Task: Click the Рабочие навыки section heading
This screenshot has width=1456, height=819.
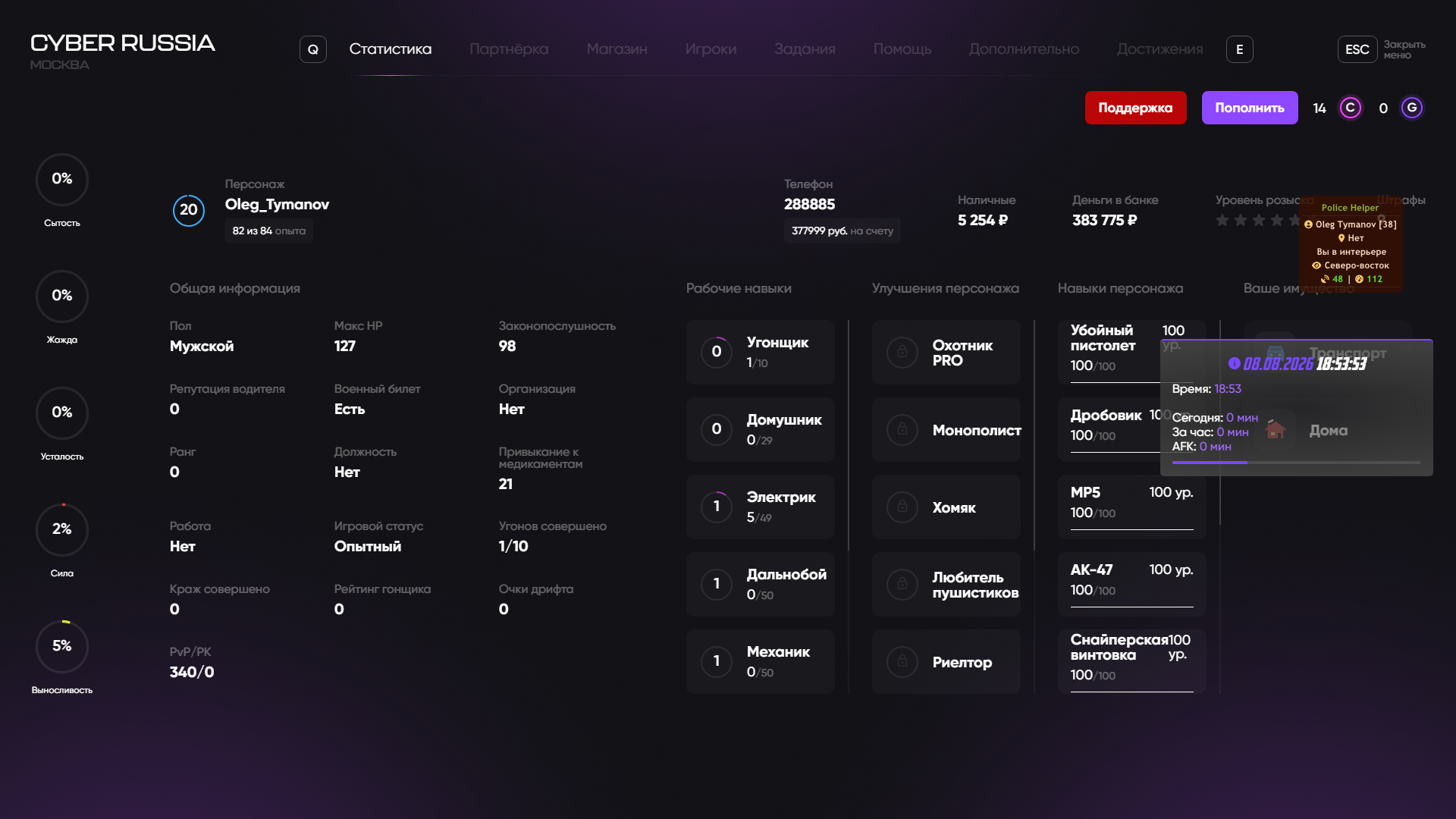Action: point(739,288)
